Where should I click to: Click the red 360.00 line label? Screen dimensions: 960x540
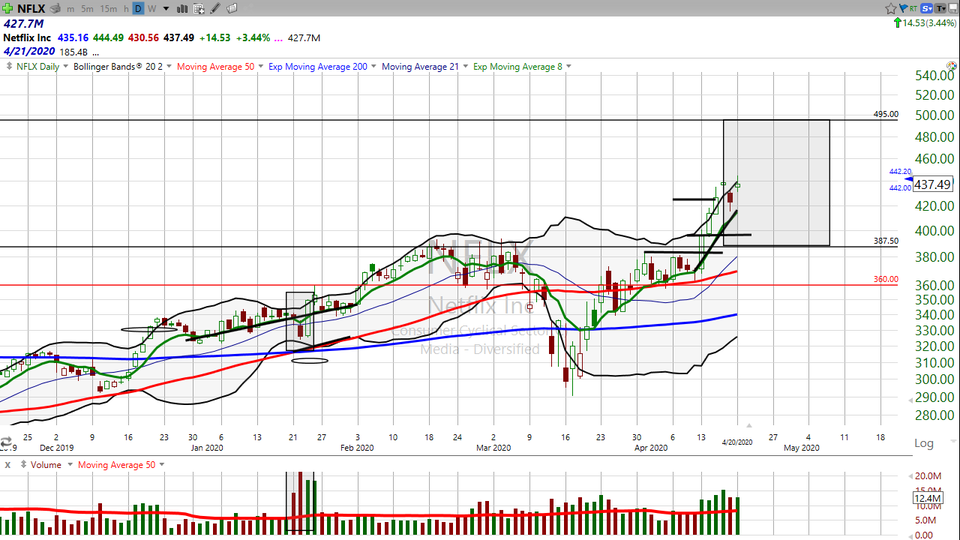885,279
